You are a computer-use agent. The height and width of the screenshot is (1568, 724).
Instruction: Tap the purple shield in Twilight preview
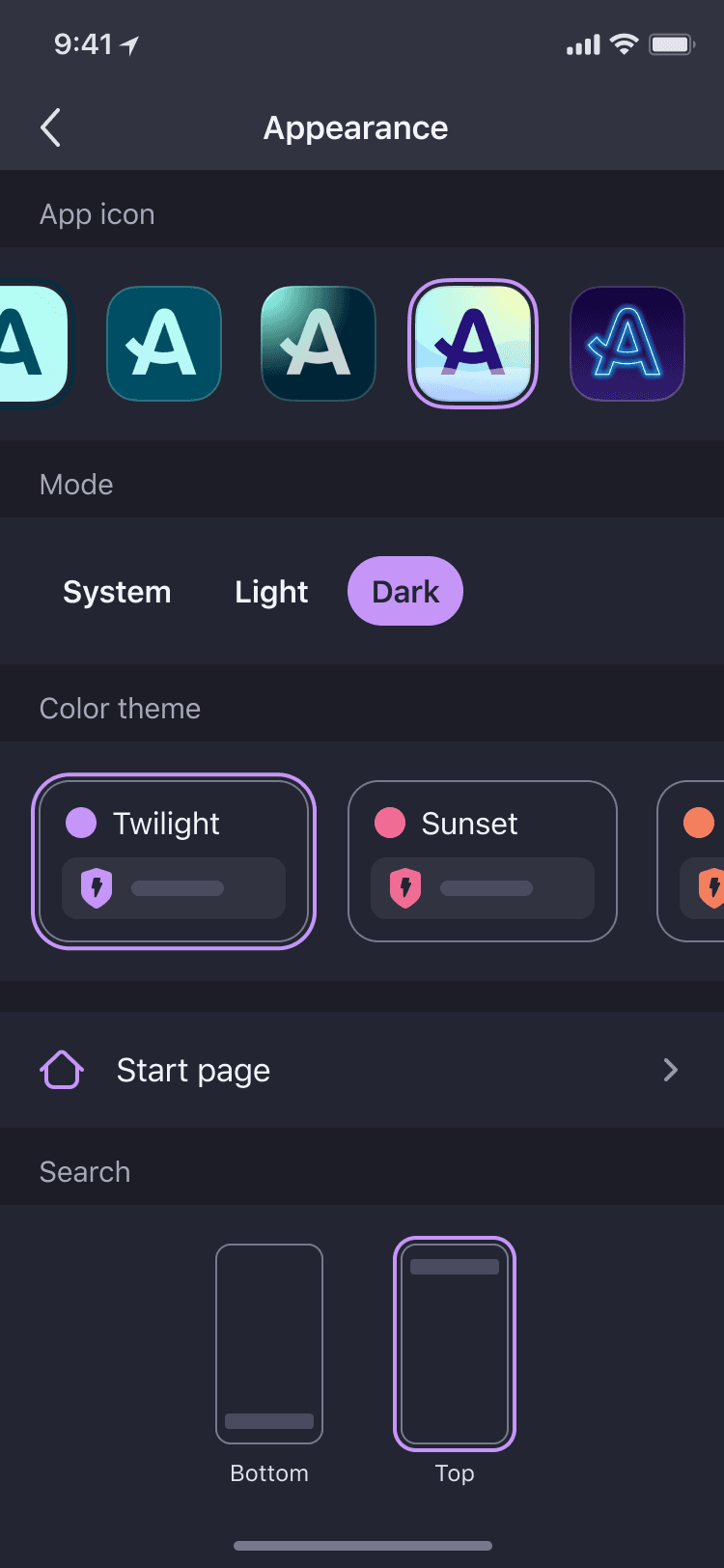(97, 888)
